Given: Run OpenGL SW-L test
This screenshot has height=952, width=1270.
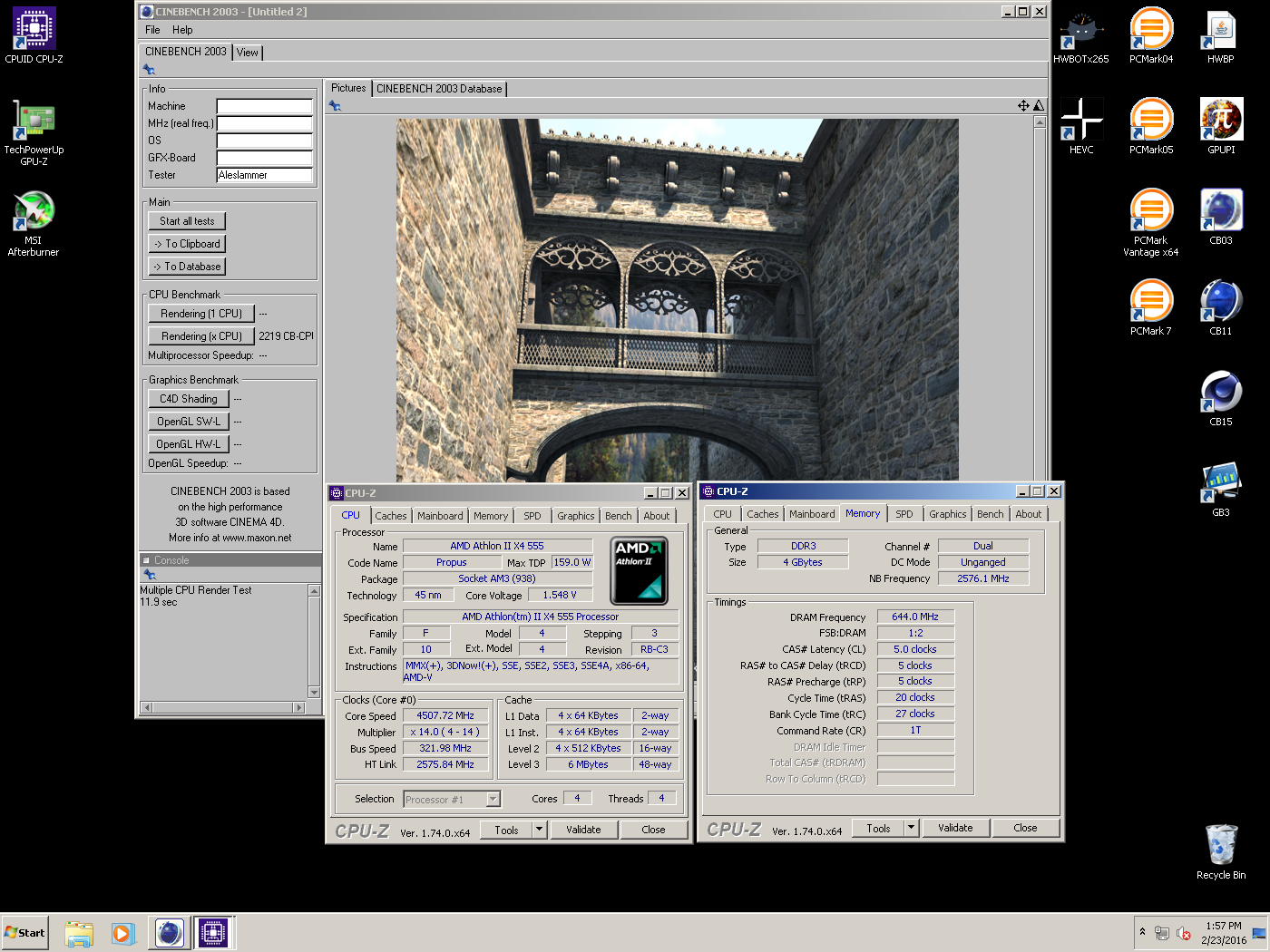Looking at the screenshot, I should (x=189, y=422).
